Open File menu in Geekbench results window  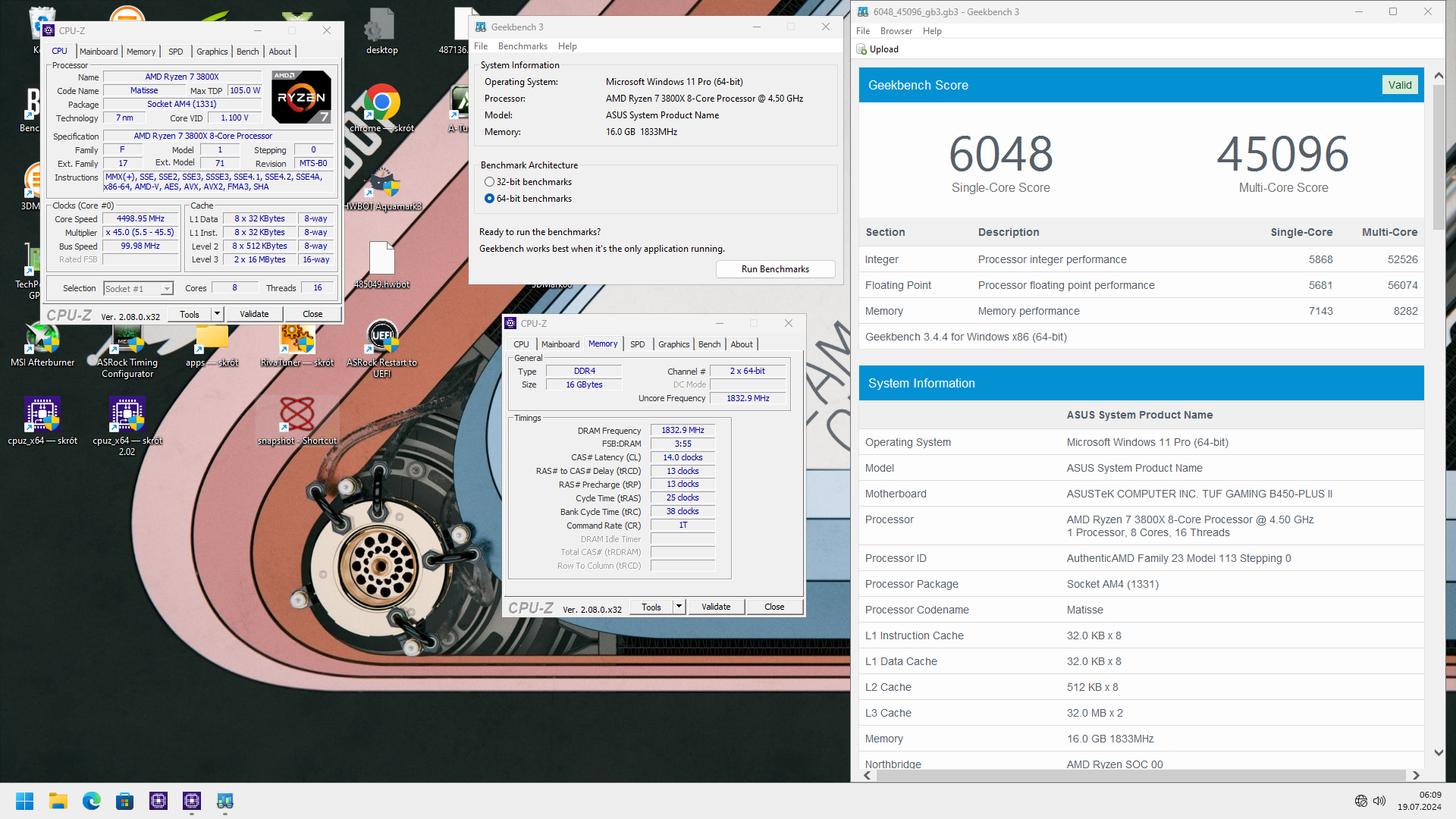(863, 31)
